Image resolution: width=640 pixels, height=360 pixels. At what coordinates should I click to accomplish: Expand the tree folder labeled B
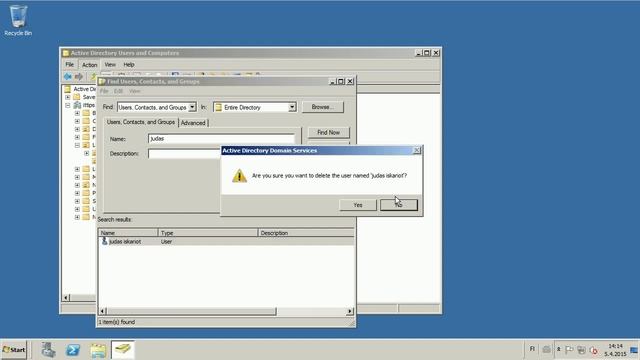point(77,113)
